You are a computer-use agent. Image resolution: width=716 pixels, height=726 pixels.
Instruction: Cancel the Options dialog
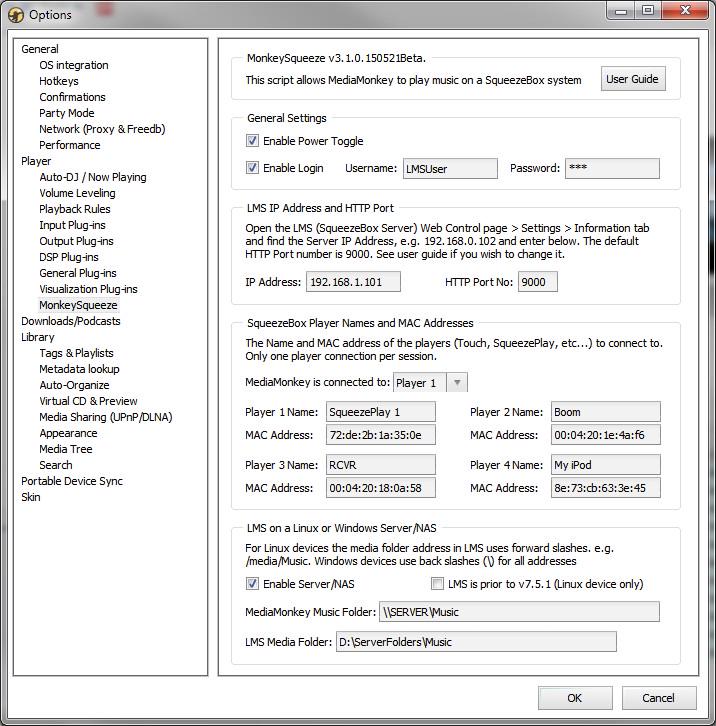coord(659,698)
